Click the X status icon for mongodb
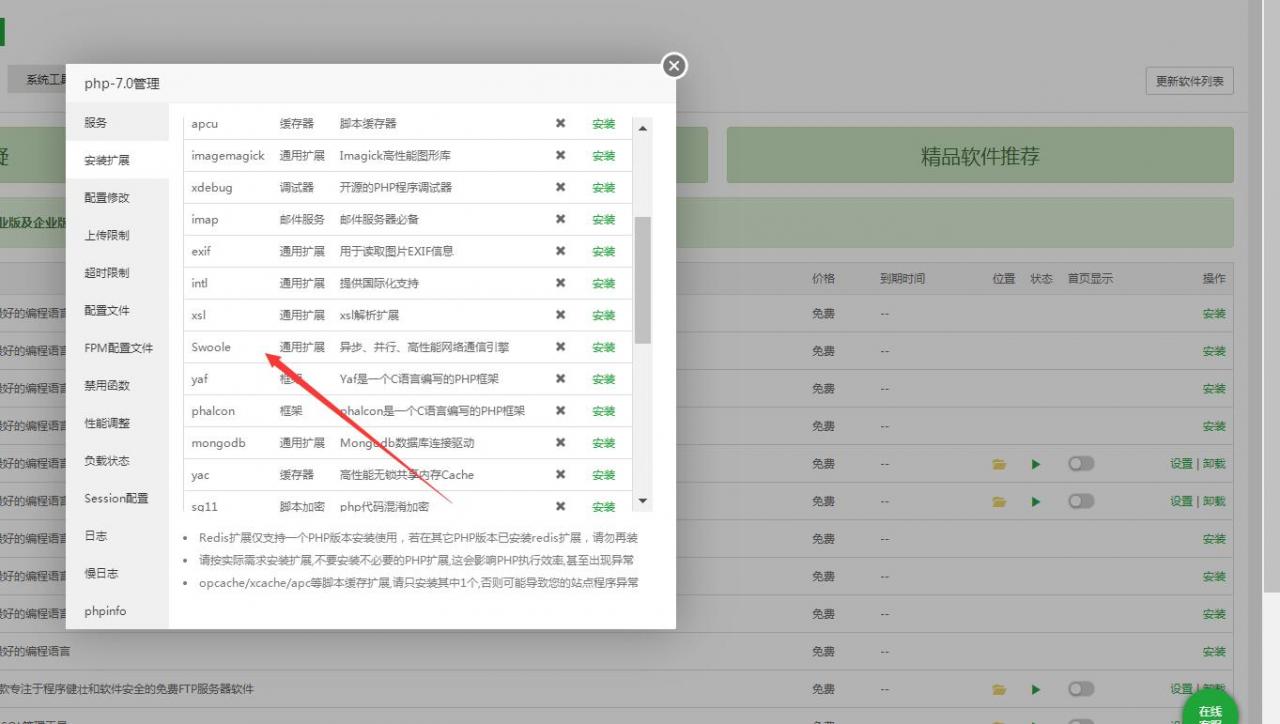Viewport: 1280px width, 724px height. tap(560, 443)
